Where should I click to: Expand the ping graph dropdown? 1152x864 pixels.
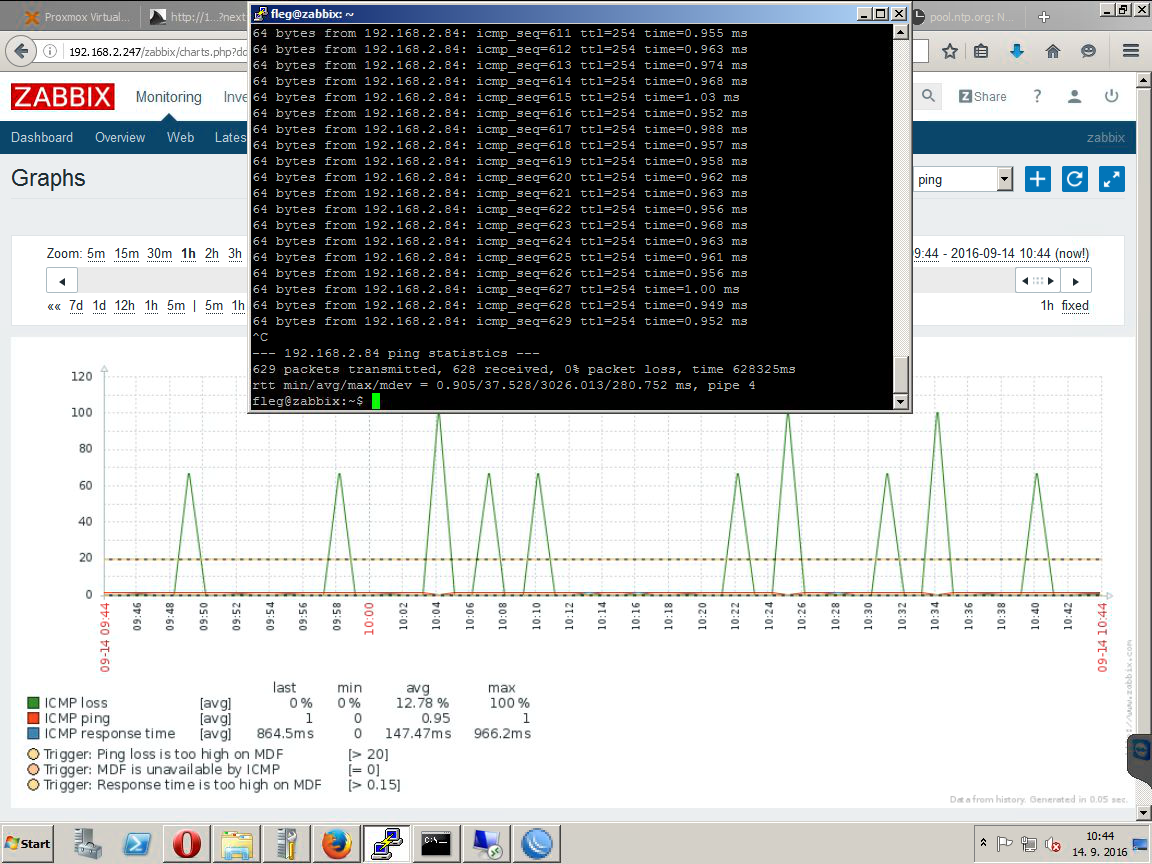click(1004, 179)
